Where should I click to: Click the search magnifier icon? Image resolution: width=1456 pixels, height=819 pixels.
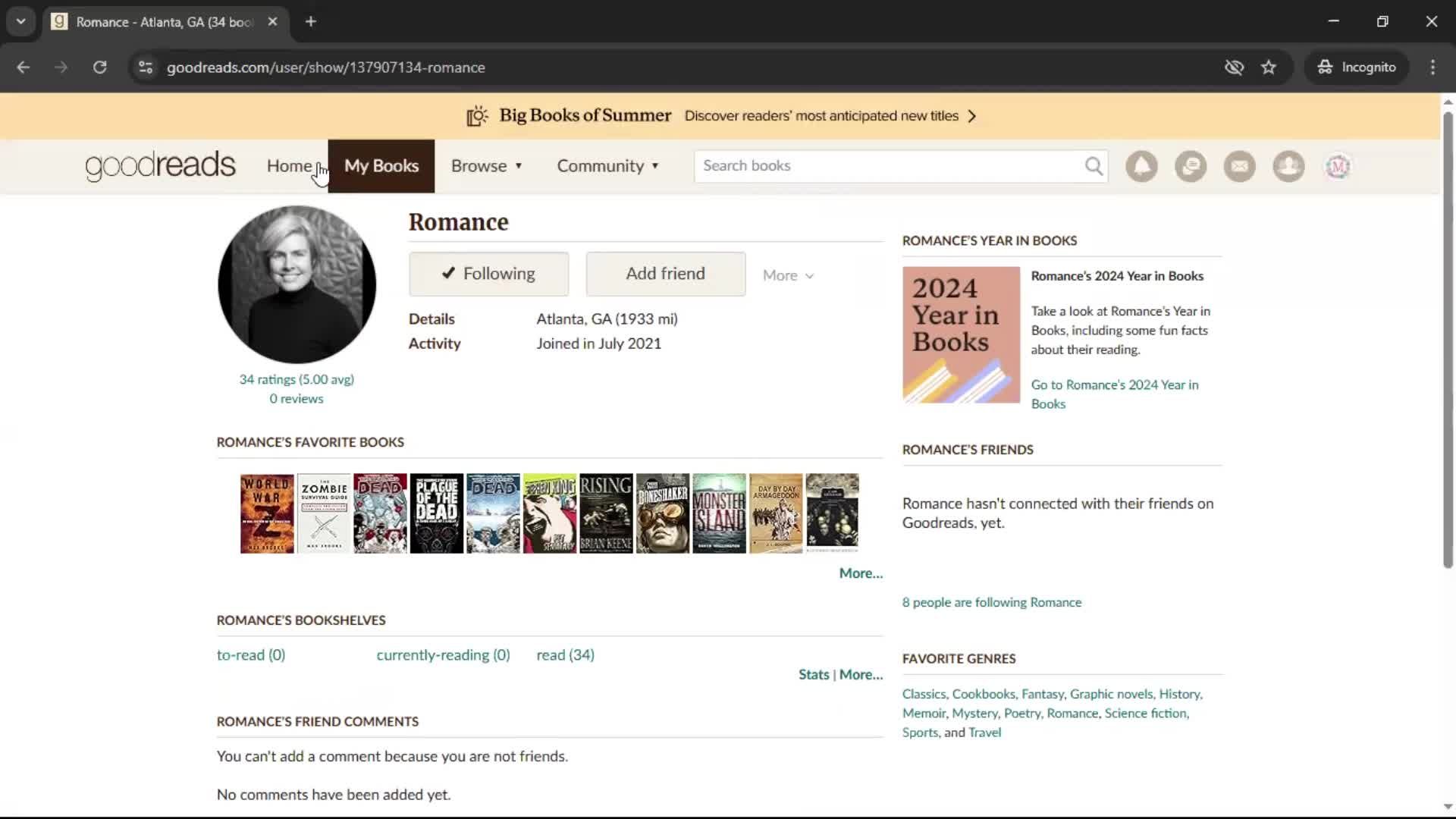(1094, 166)
